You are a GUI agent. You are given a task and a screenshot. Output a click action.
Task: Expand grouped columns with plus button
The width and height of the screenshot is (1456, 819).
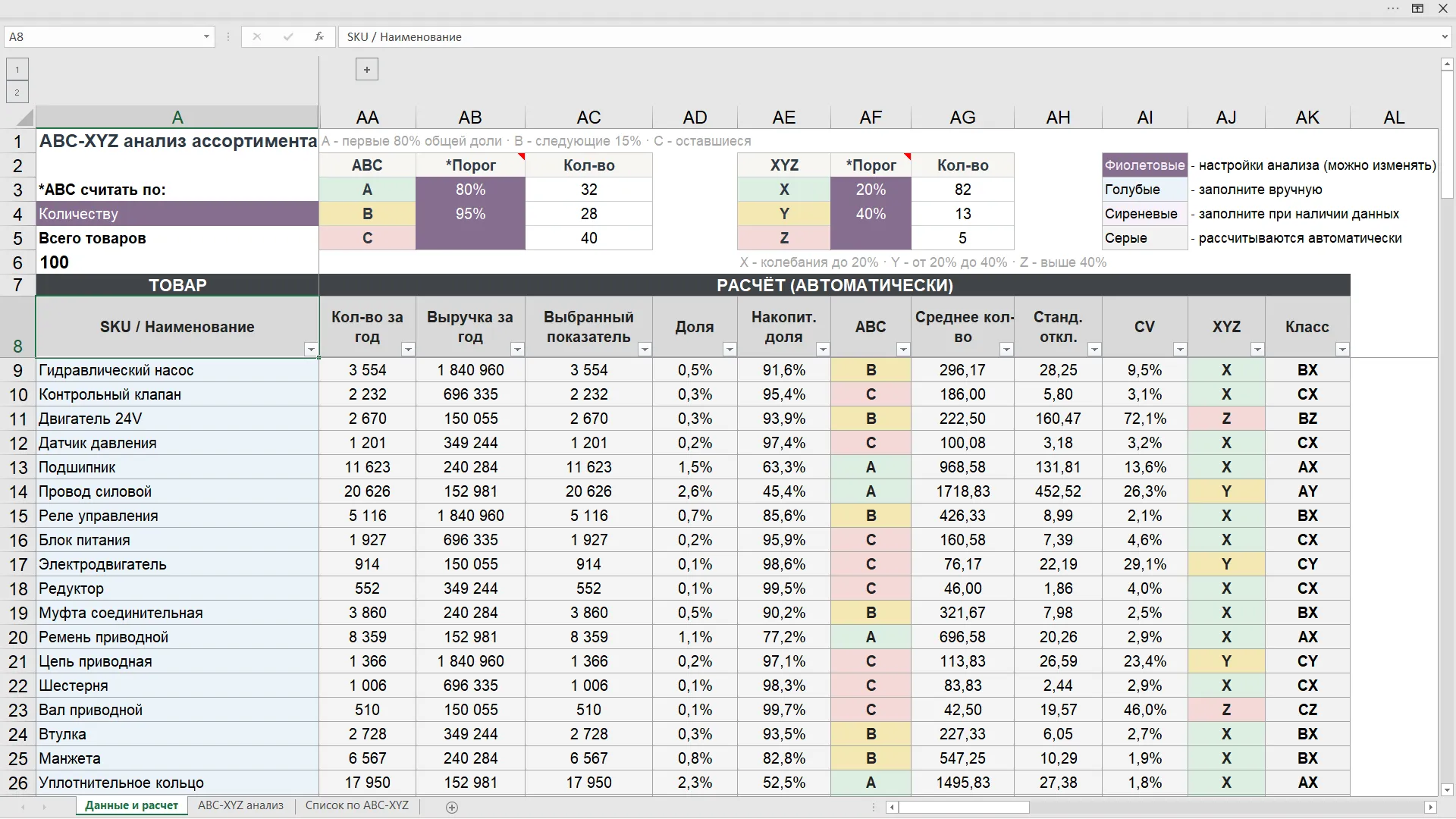click(x=367, y=70)
